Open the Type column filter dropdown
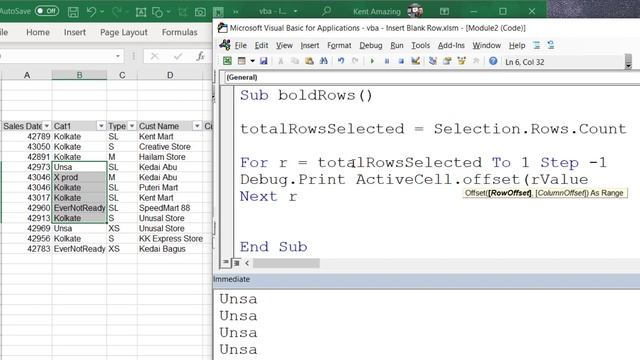The image size is (640, 360). tap(131, 126)
